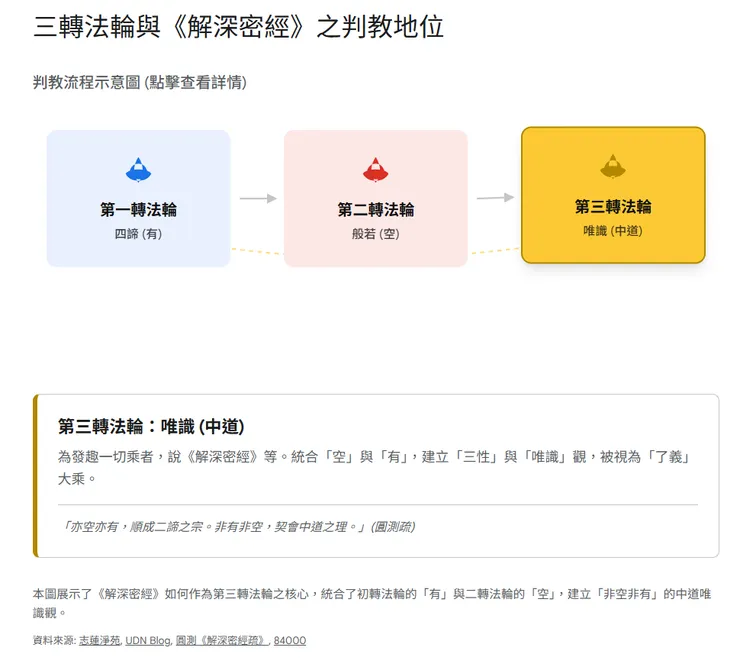Click the blue dharma wheel icon
740x658 pixels.
(138, 170)
